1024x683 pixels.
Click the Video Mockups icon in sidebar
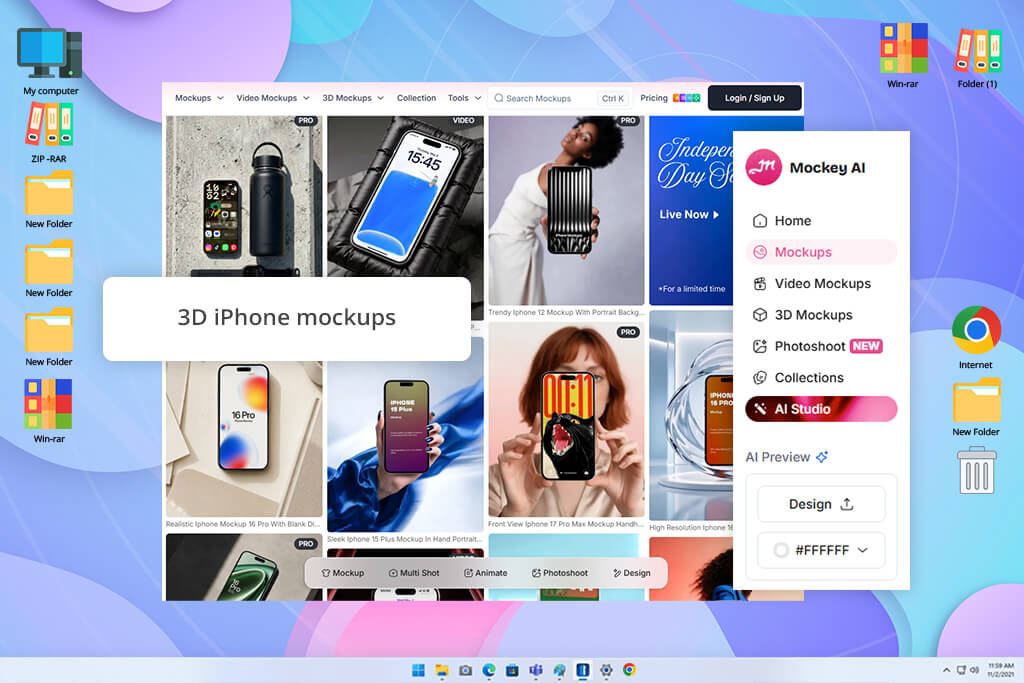[760, 283]
